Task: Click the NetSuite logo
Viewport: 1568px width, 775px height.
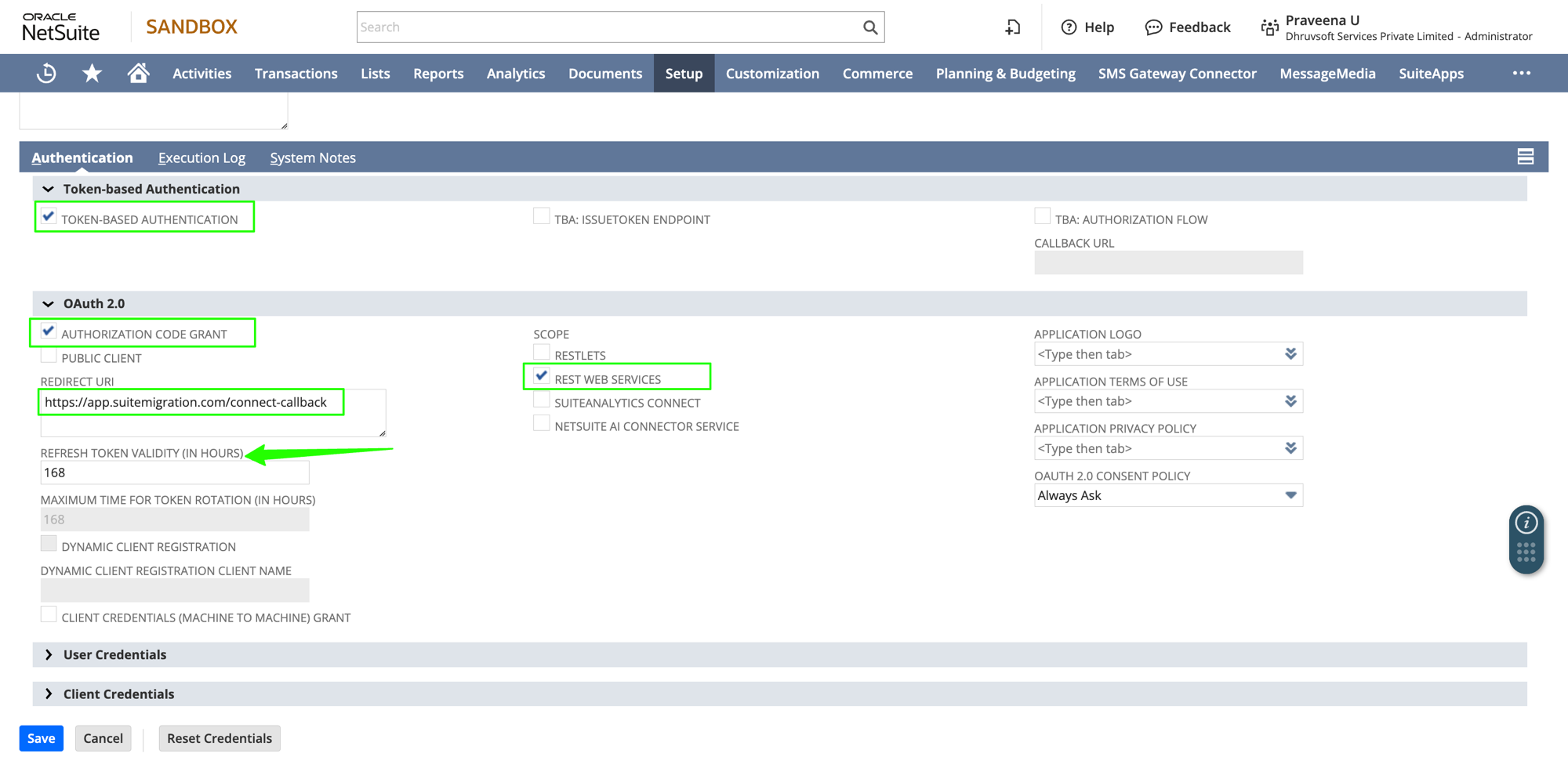Action: [61, 27]
